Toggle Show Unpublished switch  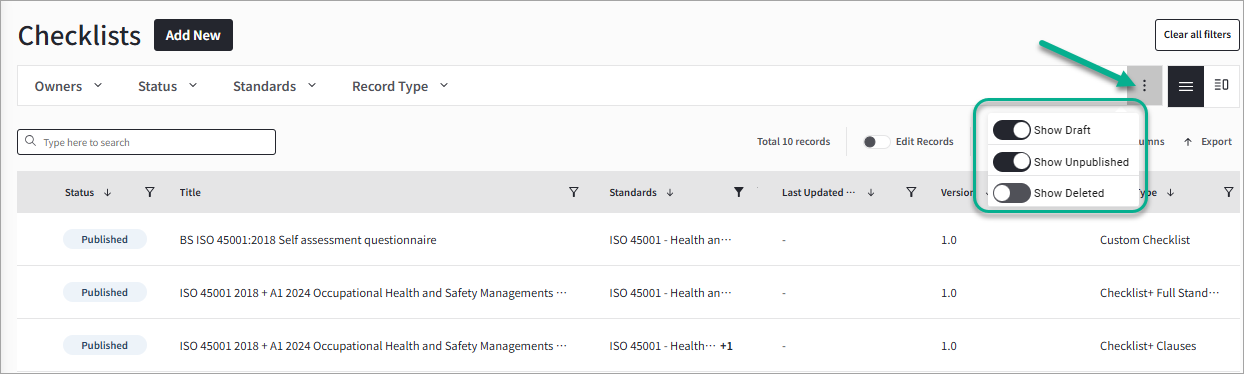[1012, 161]
